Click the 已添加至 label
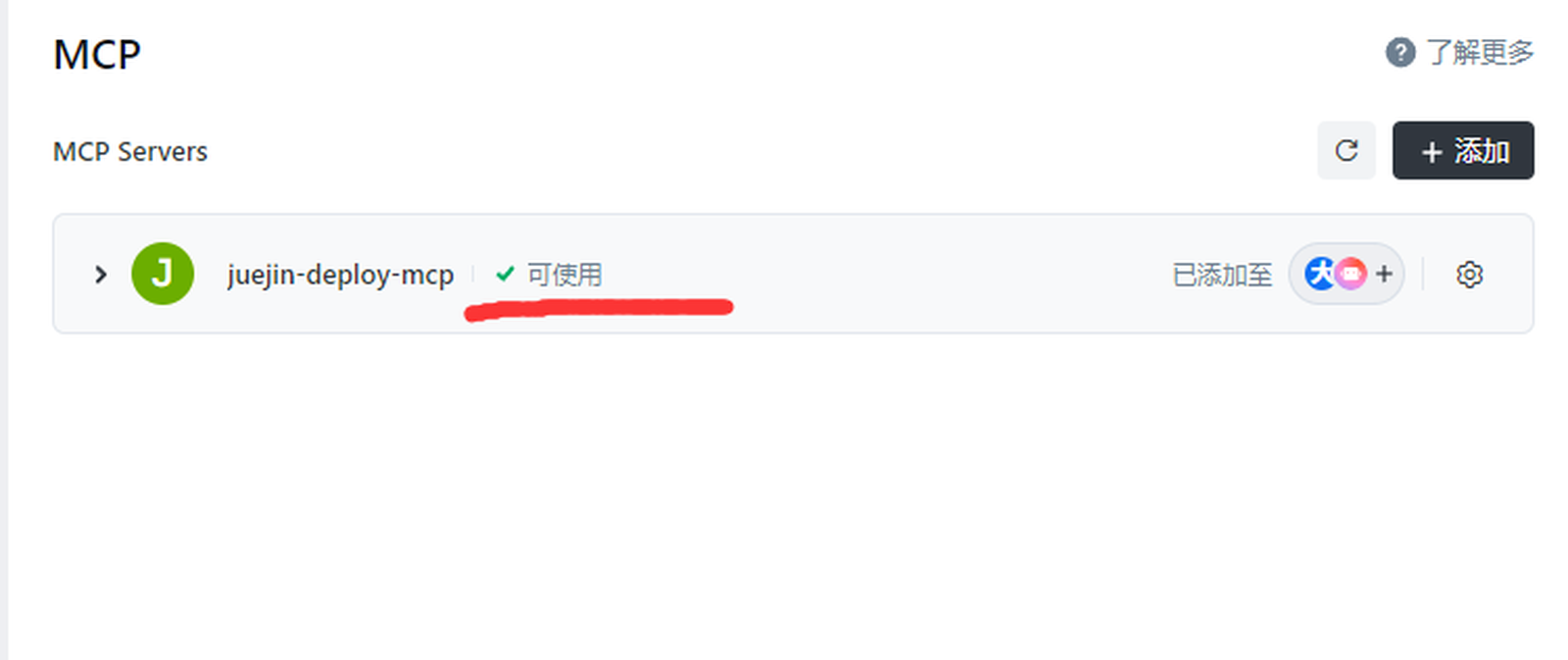 (1222, 275)
